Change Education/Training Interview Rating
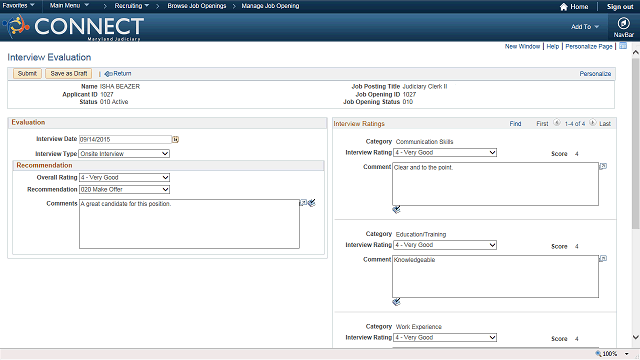 click(445, 245)
